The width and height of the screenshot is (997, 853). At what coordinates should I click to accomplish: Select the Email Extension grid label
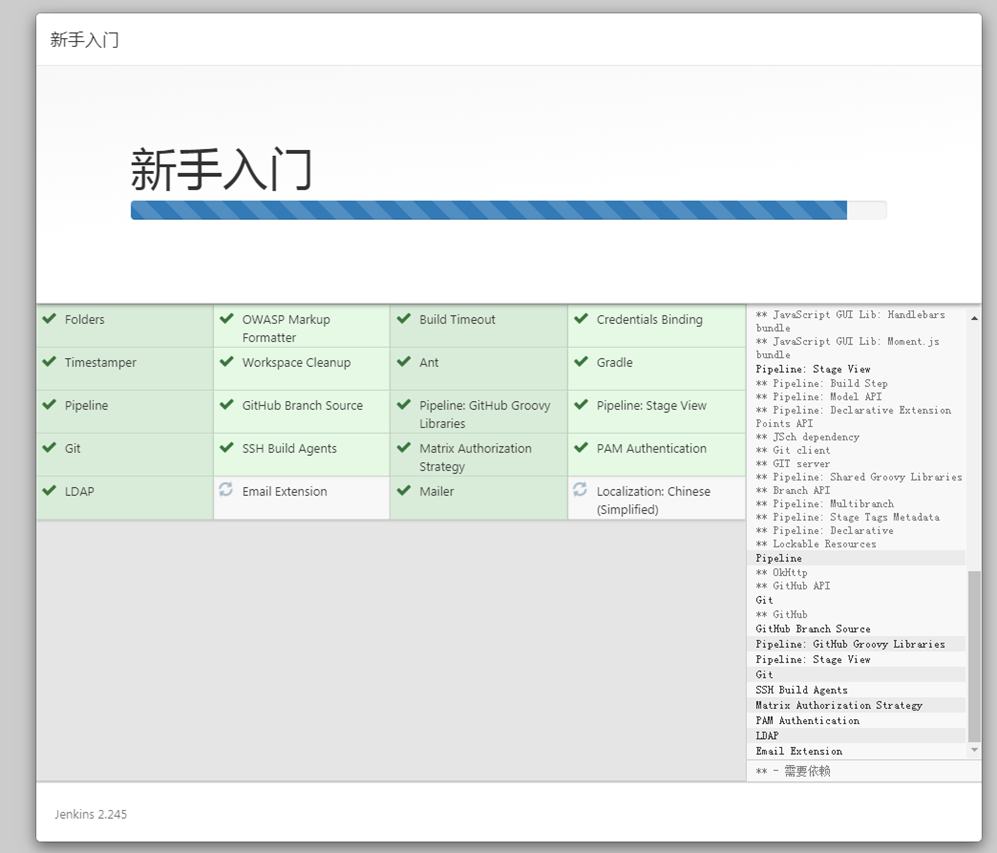click(x=284, y=491)
